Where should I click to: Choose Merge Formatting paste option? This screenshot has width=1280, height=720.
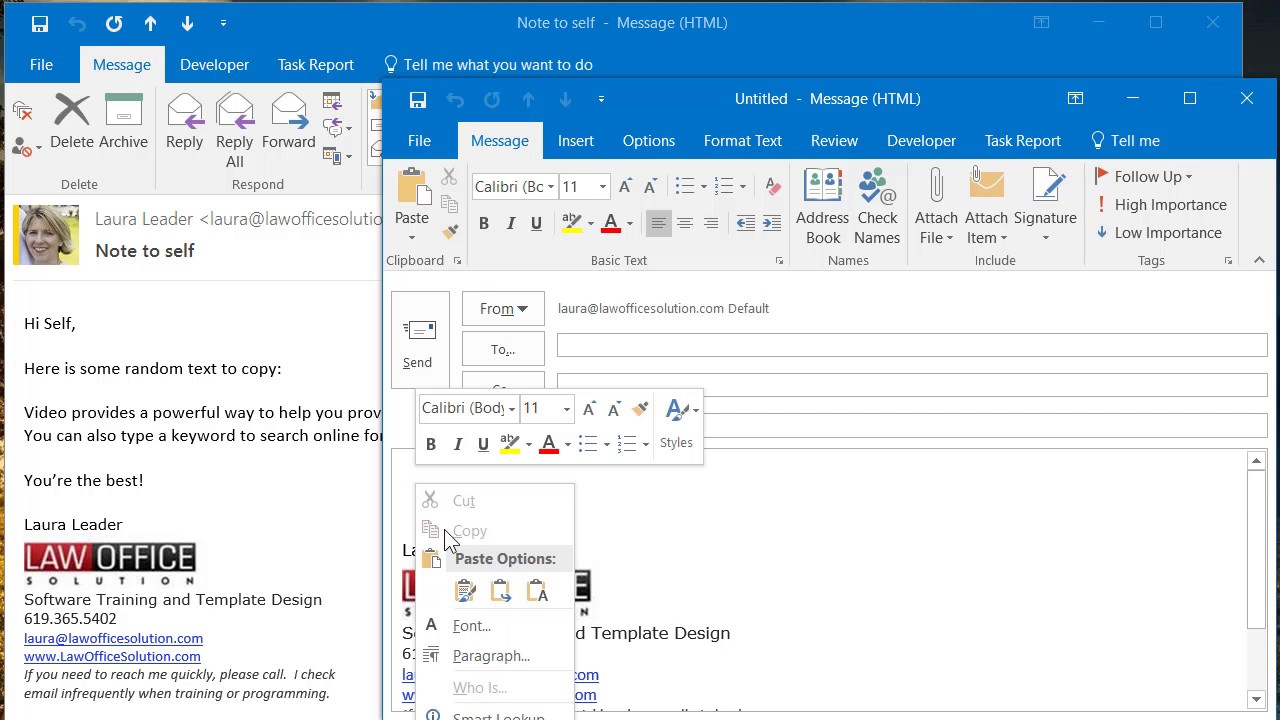tap(501, 592)
